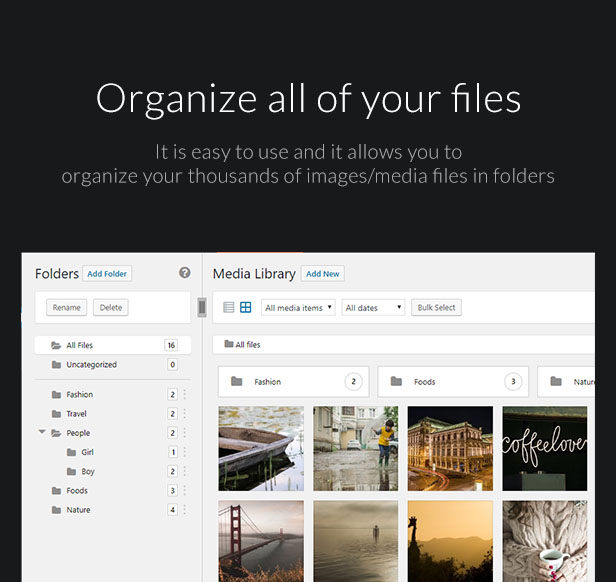This screenshot has width=616, height=582.
Task: Click the Add Folder button
Action: coord(107,274)
